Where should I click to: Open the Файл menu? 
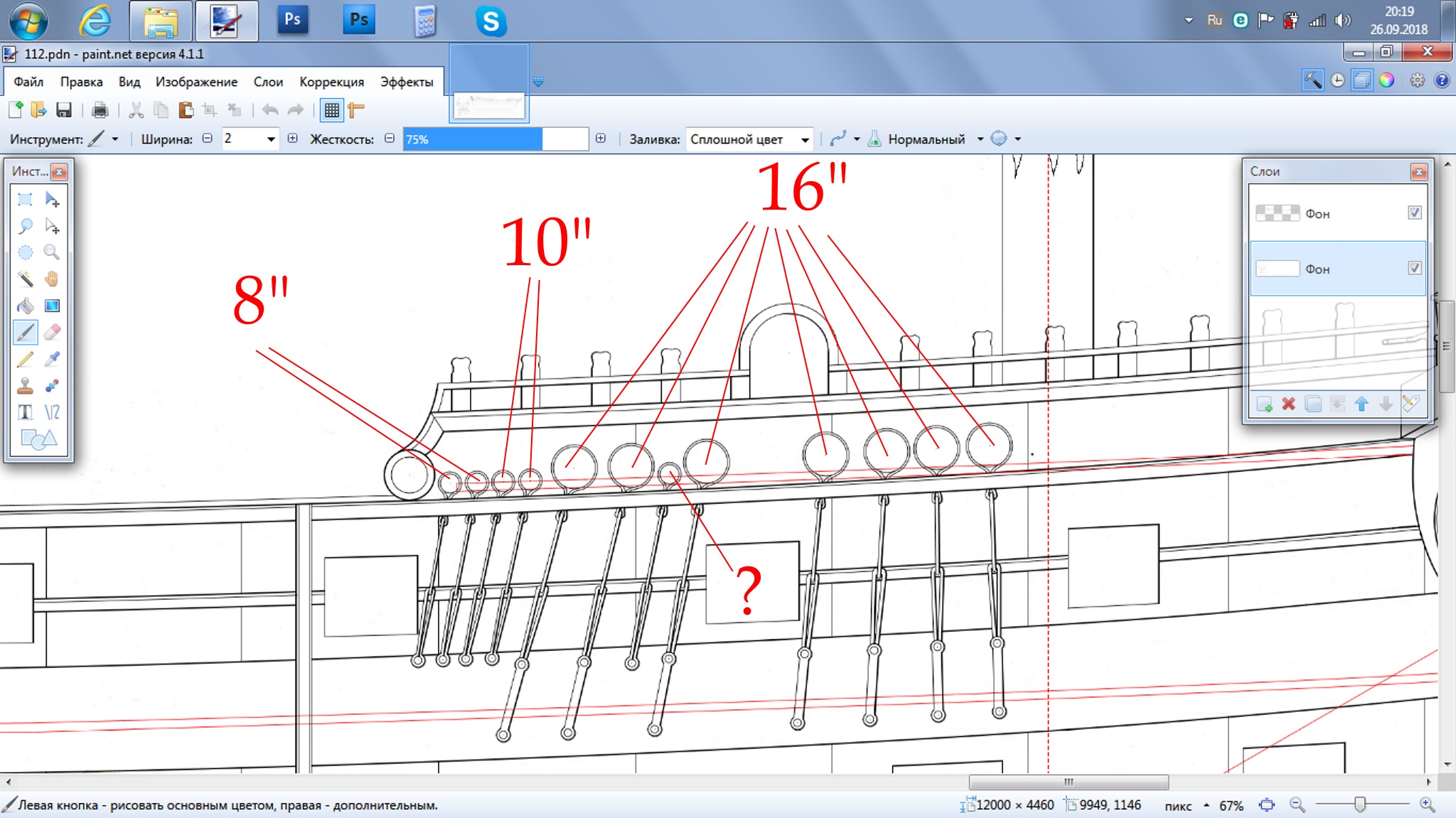click(28, 82)
